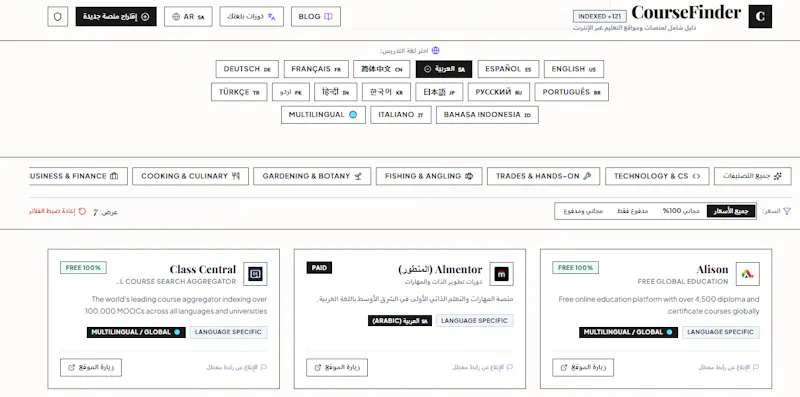Visit the Almentor website button
The image size is (800, 397).
tap(337, 367)
